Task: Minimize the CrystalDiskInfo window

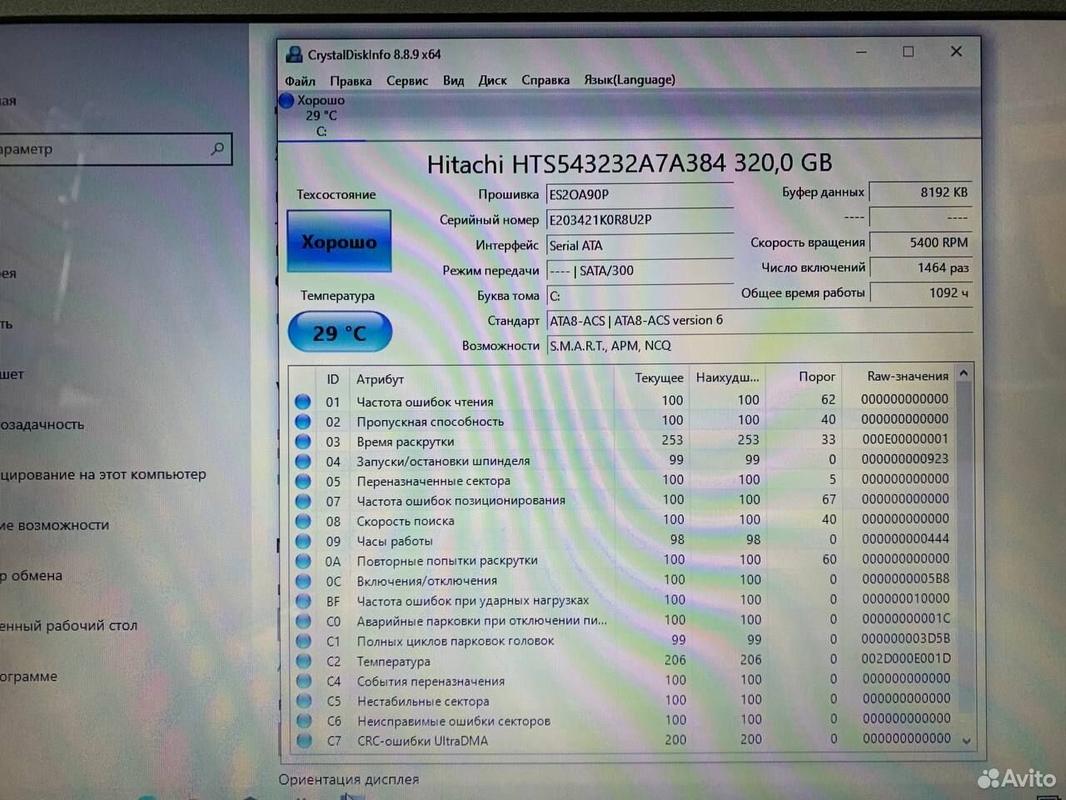Action: (x=861, y=52)
